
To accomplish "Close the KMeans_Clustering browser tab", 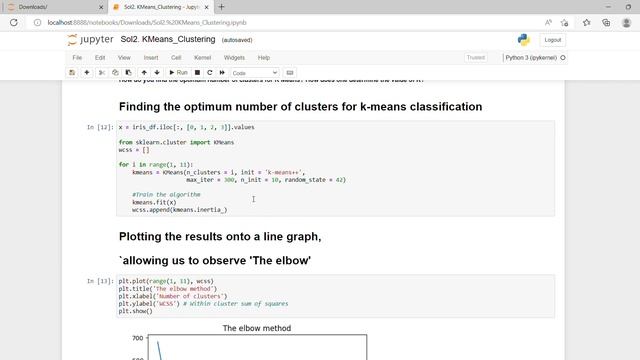I will (x=207, y=7).
